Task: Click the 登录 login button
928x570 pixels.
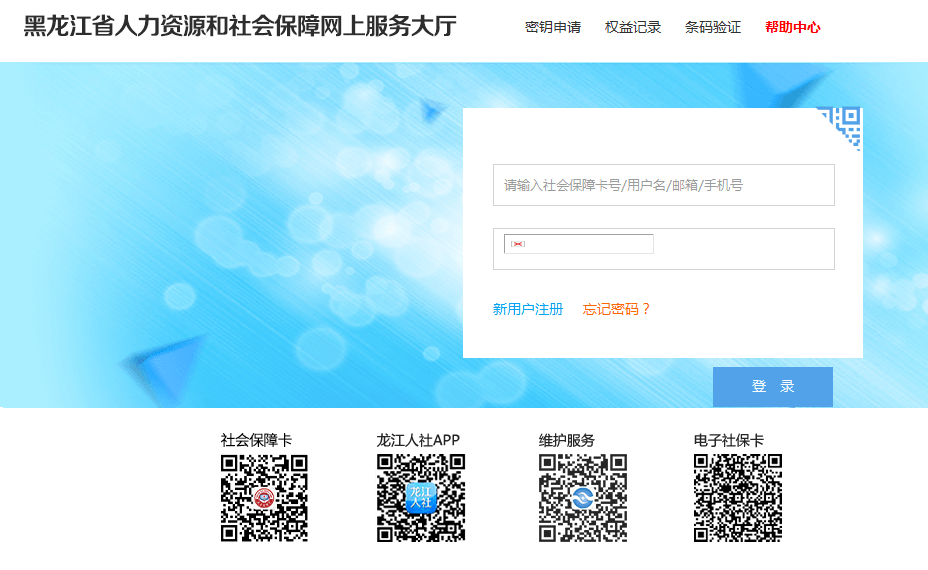Action: pos(772,387)
